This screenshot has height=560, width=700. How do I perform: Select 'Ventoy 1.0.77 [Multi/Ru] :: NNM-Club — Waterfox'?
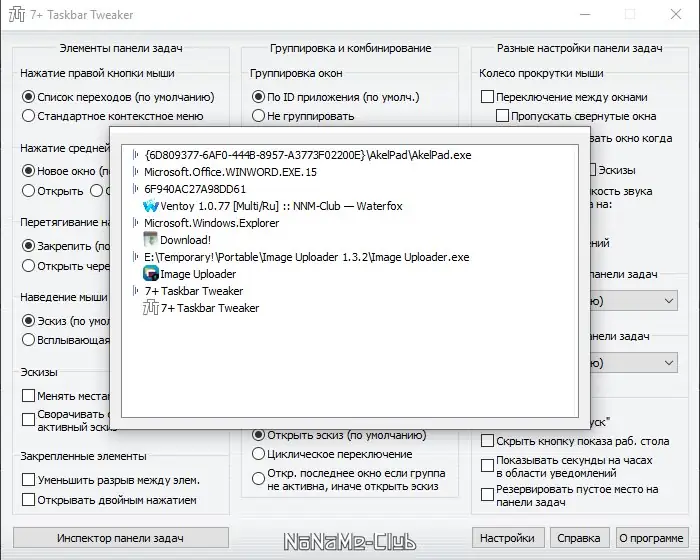coord(281,206)
